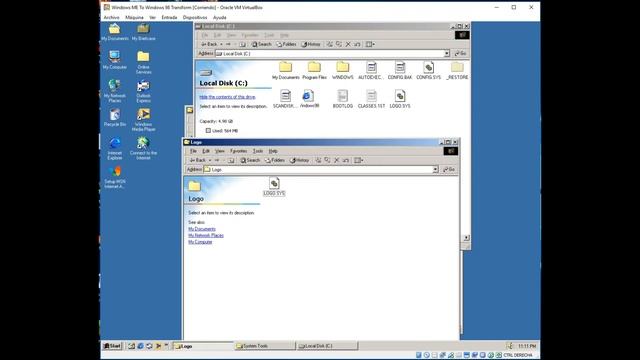The image size is (640, 360).
Task: Select CONFIG.BAK file in Local Disk window
Action: tap(400, 70)
